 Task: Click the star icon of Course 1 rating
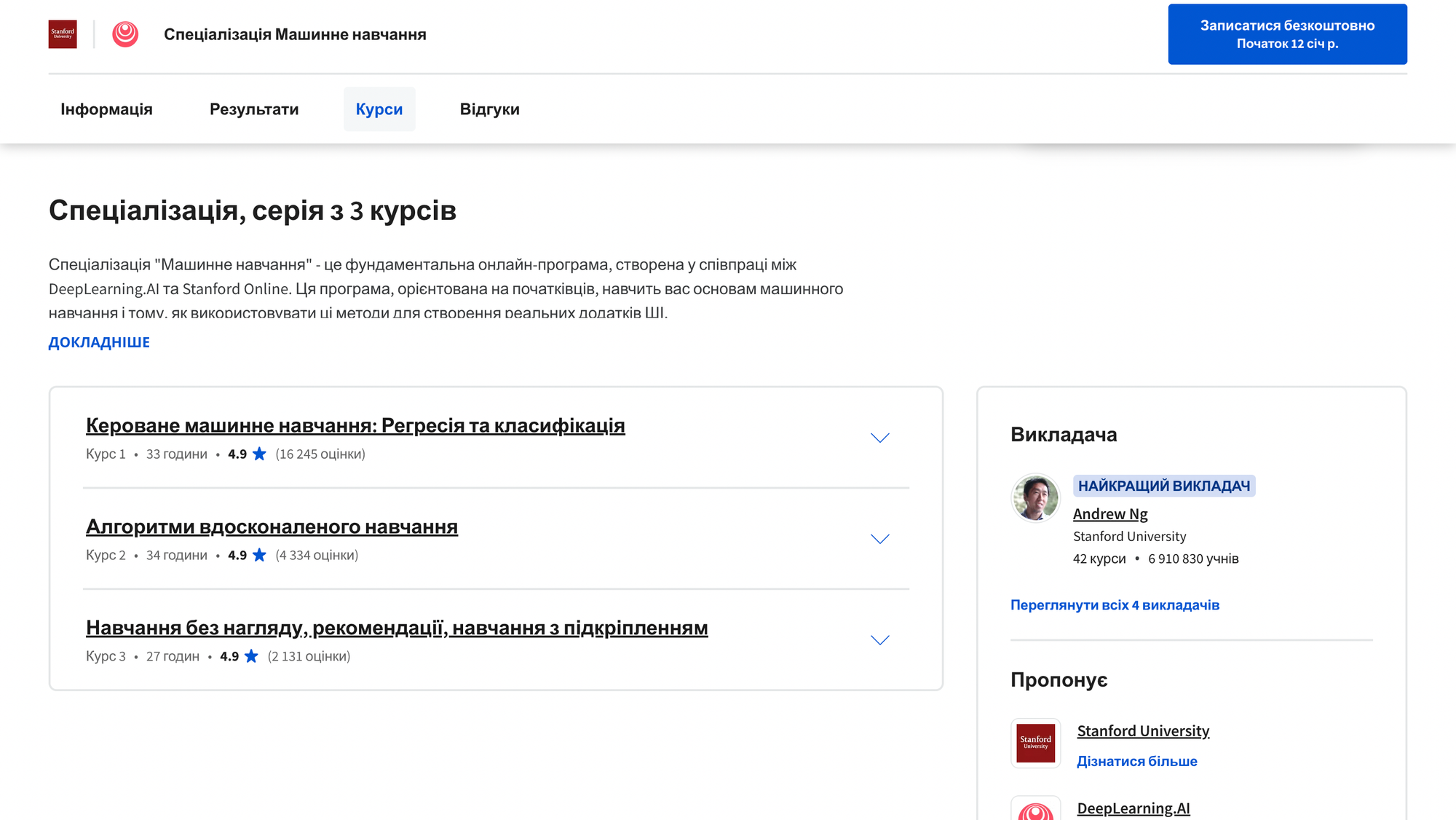tap(259, 454)
